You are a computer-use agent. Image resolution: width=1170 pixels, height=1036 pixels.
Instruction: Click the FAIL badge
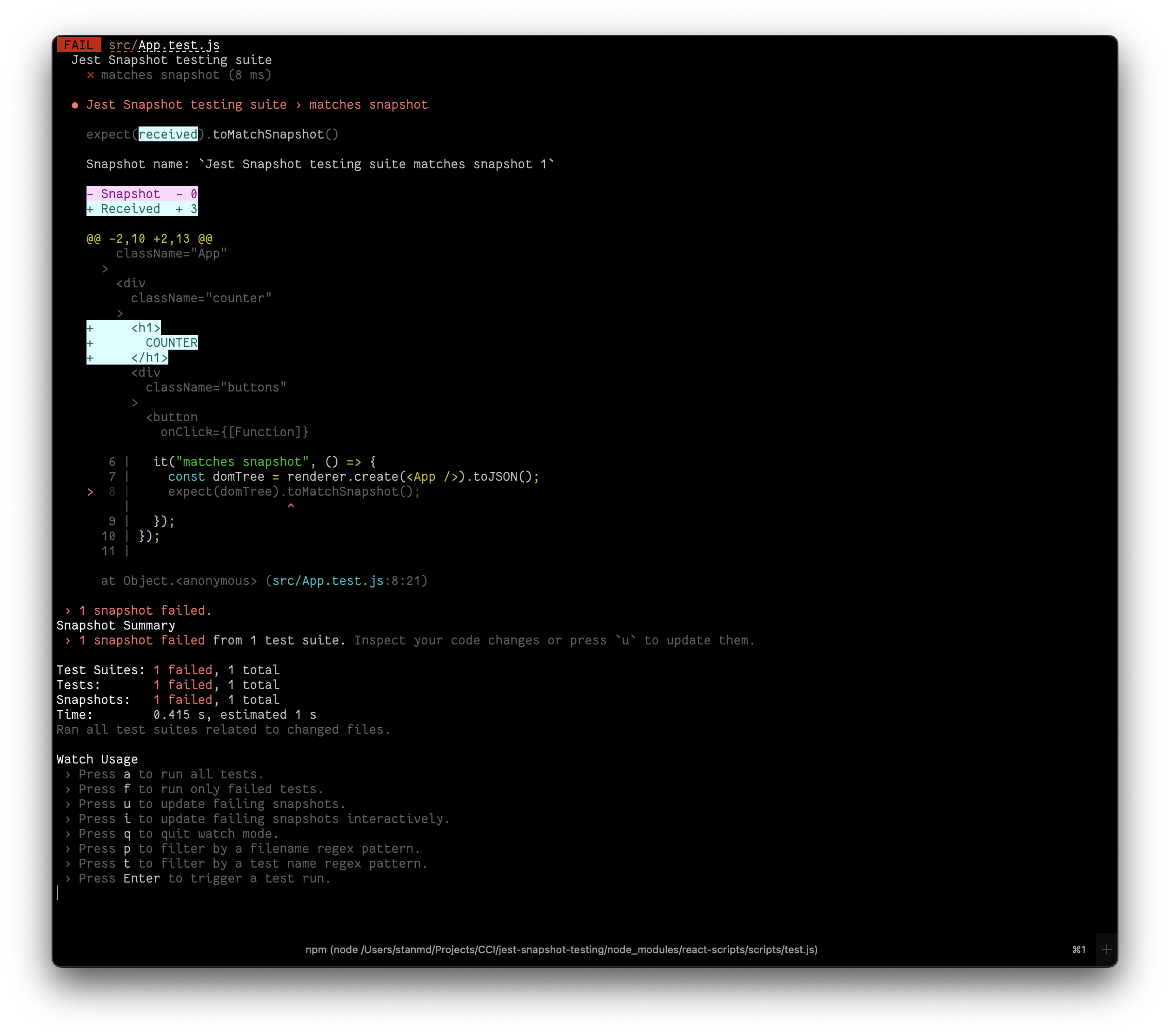[x=79, y=45]
